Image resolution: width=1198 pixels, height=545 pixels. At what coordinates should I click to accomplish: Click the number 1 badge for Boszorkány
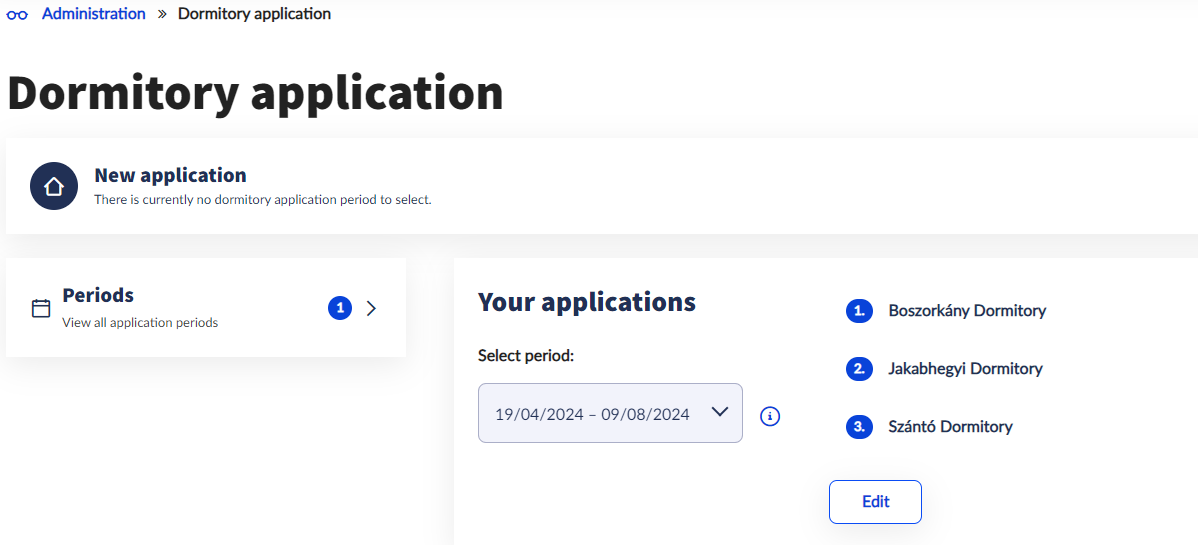click(860, 311)
